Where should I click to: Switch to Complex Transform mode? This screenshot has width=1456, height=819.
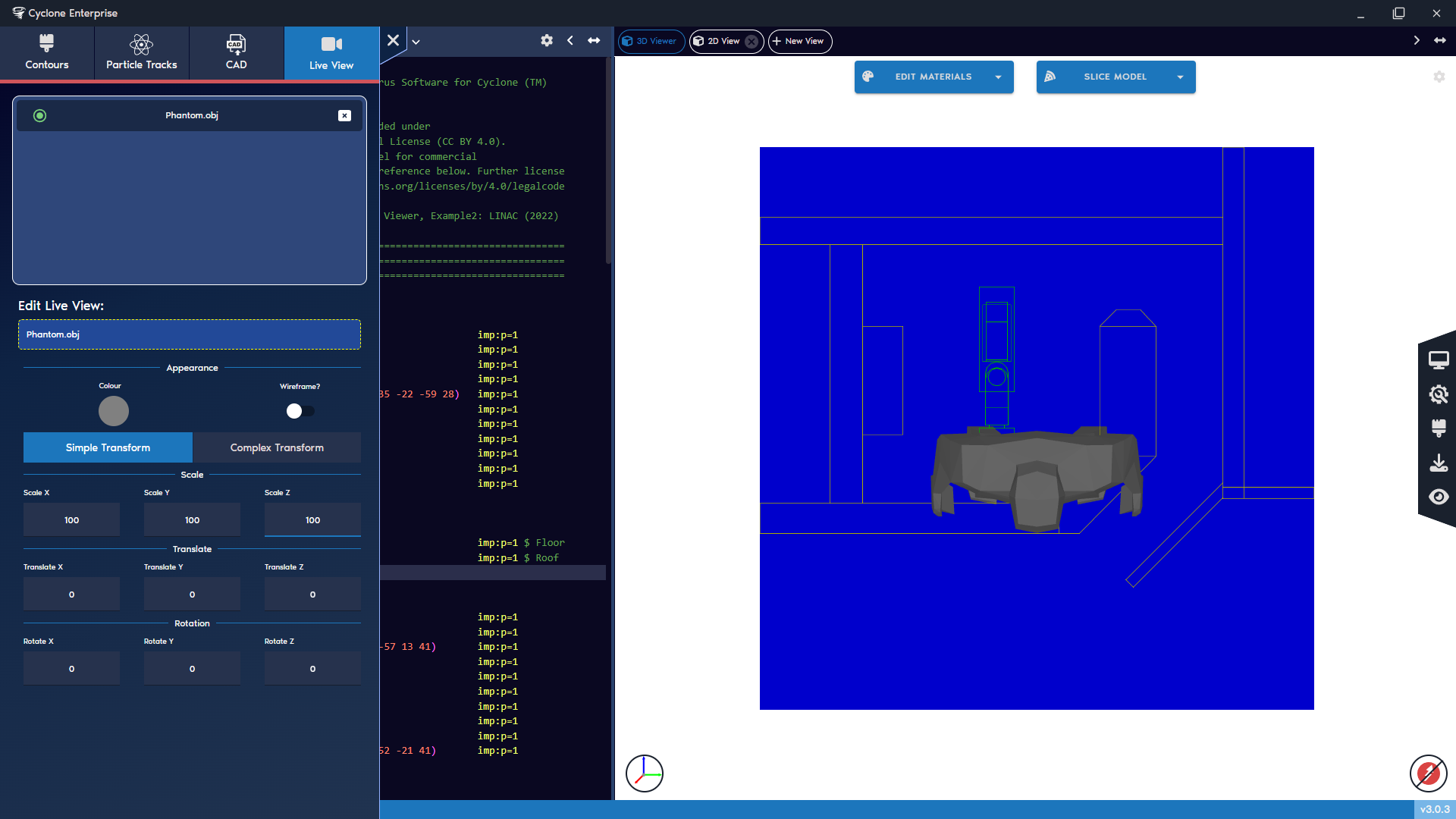276,447
